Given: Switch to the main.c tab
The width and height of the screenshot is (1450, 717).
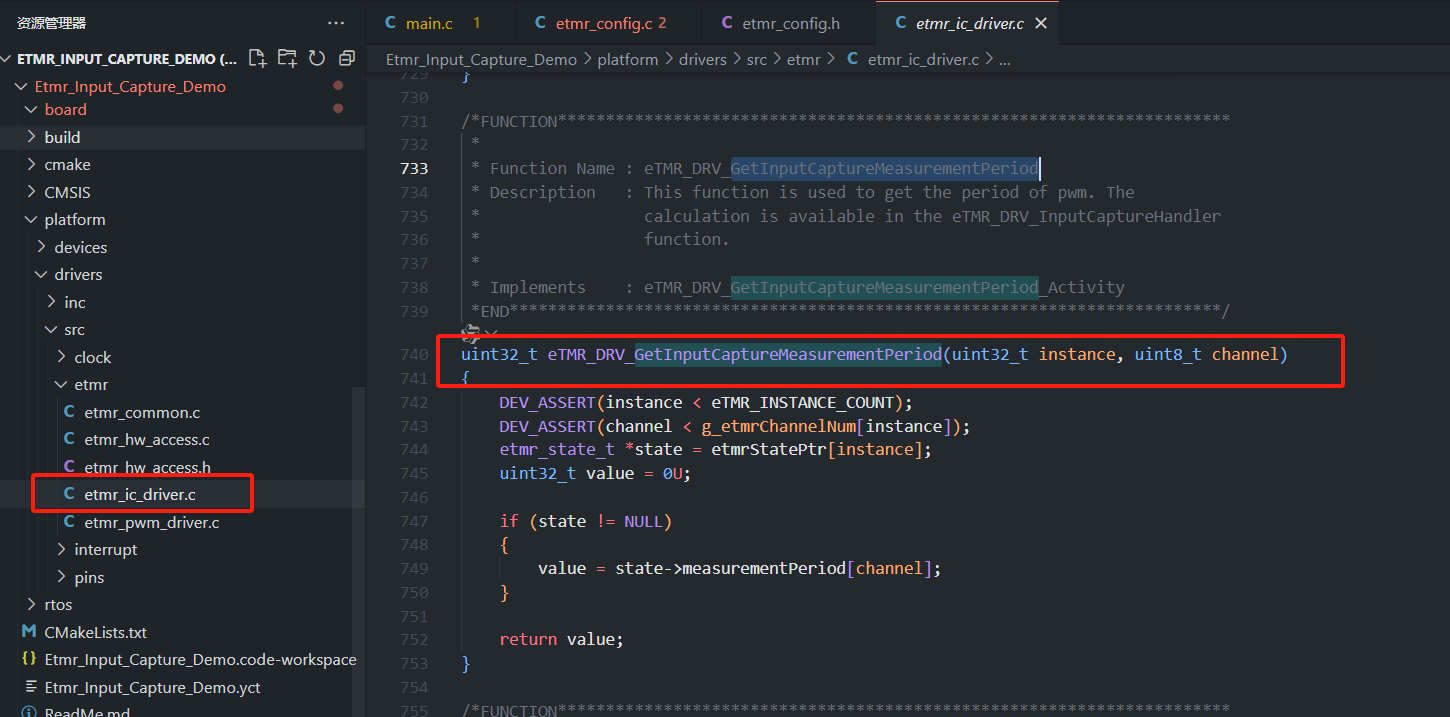Looking at the screenshot, I should (x=441, y=22).
